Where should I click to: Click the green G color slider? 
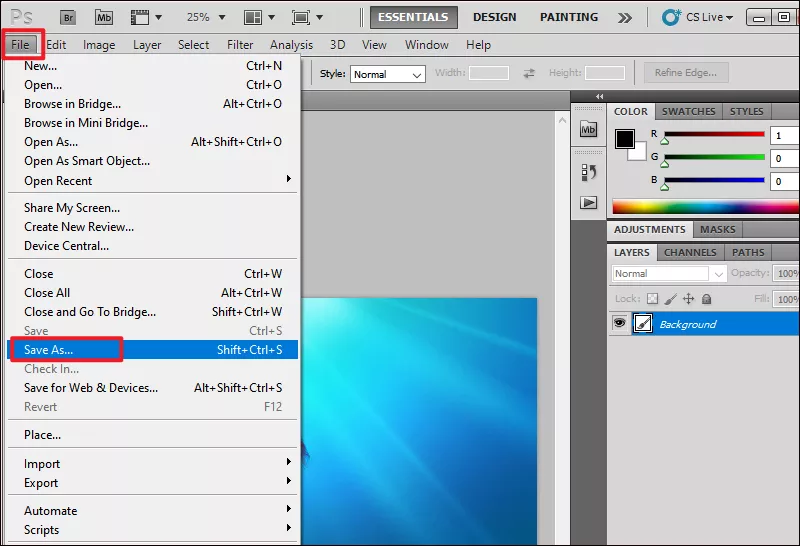714,157
